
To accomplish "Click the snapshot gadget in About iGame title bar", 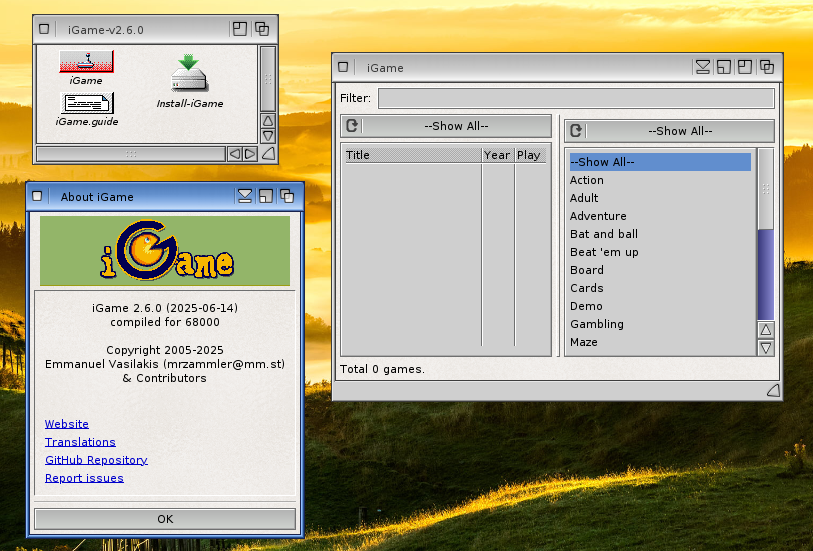I will click(x=265, y=196).
